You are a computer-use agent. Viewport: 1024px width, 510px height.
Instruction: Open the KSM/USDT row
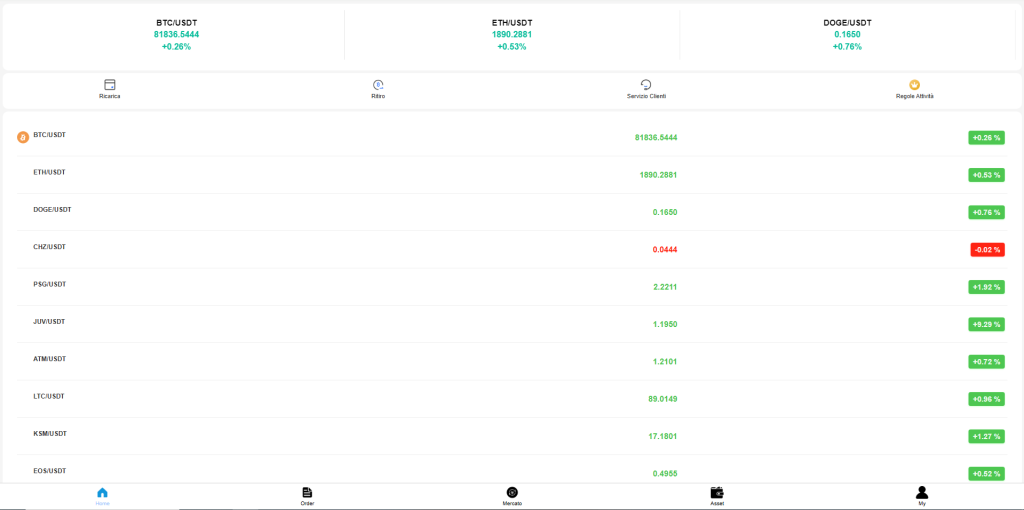coord(512,436)
